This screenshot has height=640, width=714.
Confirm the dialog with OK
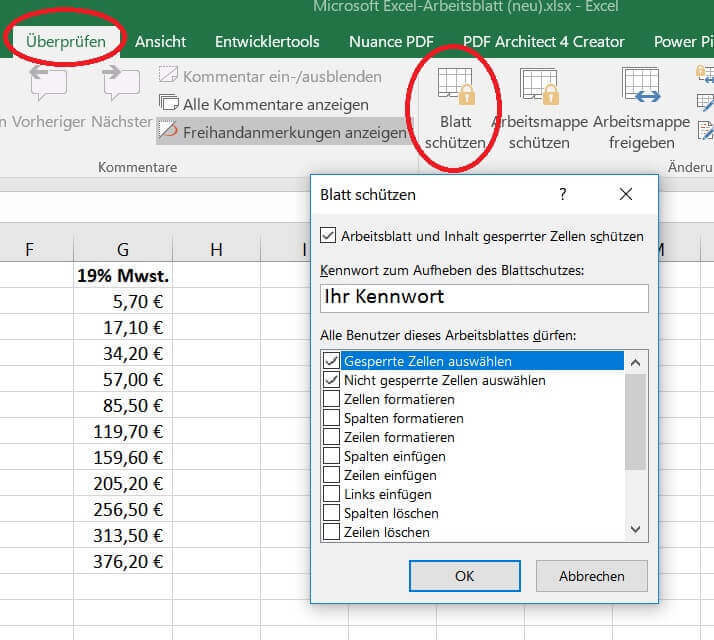464,576
